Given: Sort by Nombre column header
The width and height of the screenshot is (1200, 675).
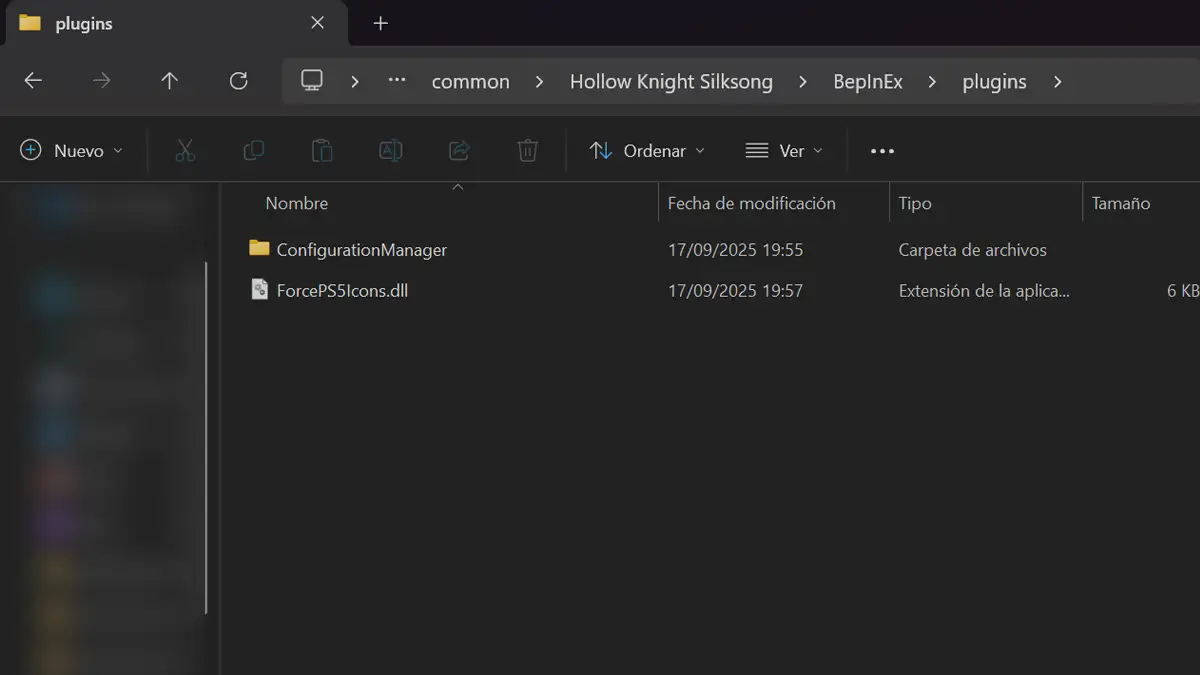Looking at the screenshot, I should (297, 203).
